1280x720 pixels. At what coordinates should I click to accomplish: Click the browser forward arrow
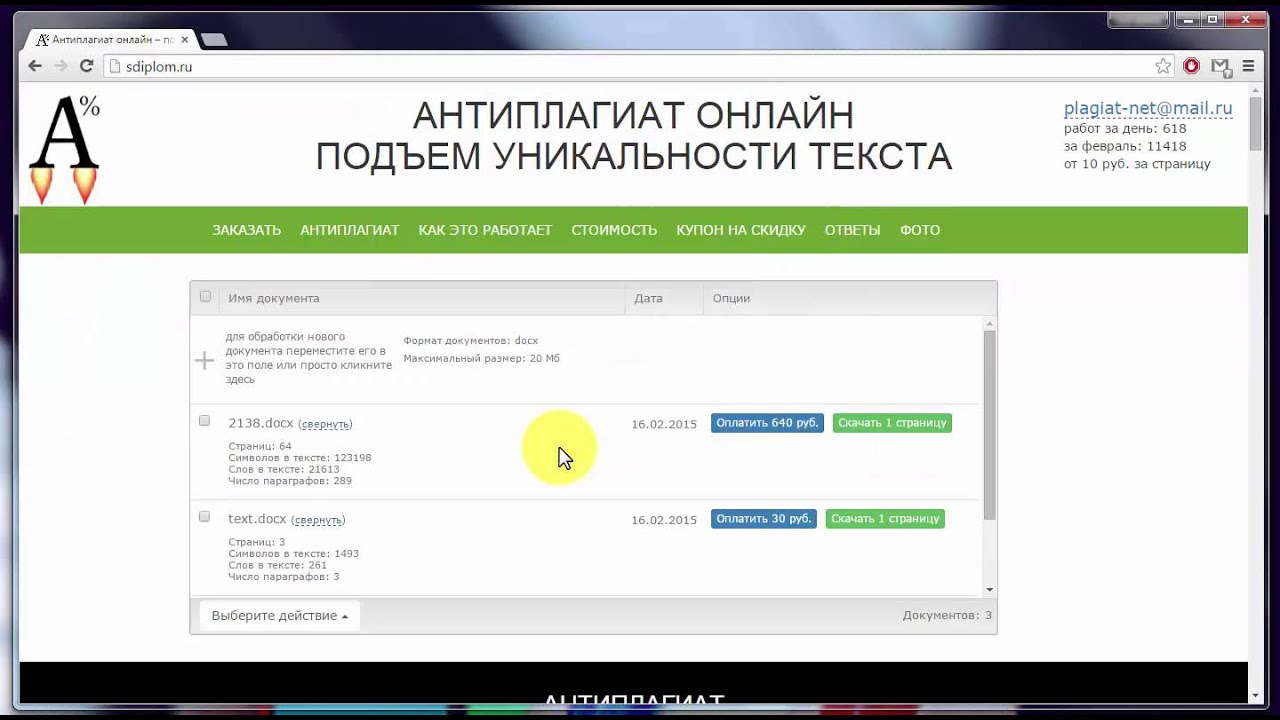click(x=61, y=66)
